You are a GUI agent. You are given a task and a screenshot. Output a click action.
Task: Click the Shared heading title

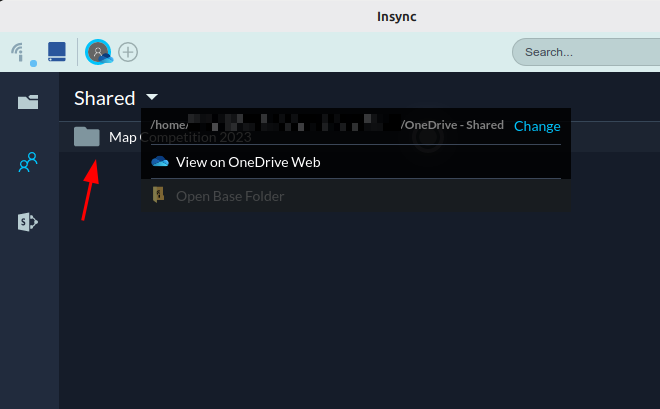(x=104, y=98)
